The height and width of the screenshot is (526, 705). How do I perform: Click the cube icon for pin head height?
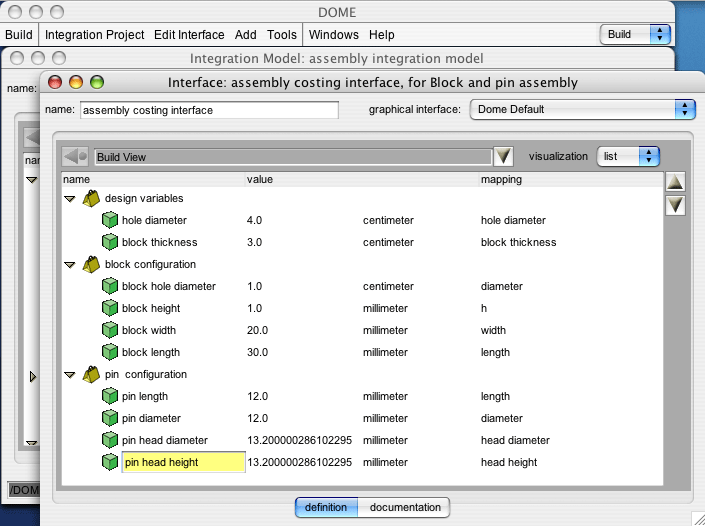click(x=110, y=462)
